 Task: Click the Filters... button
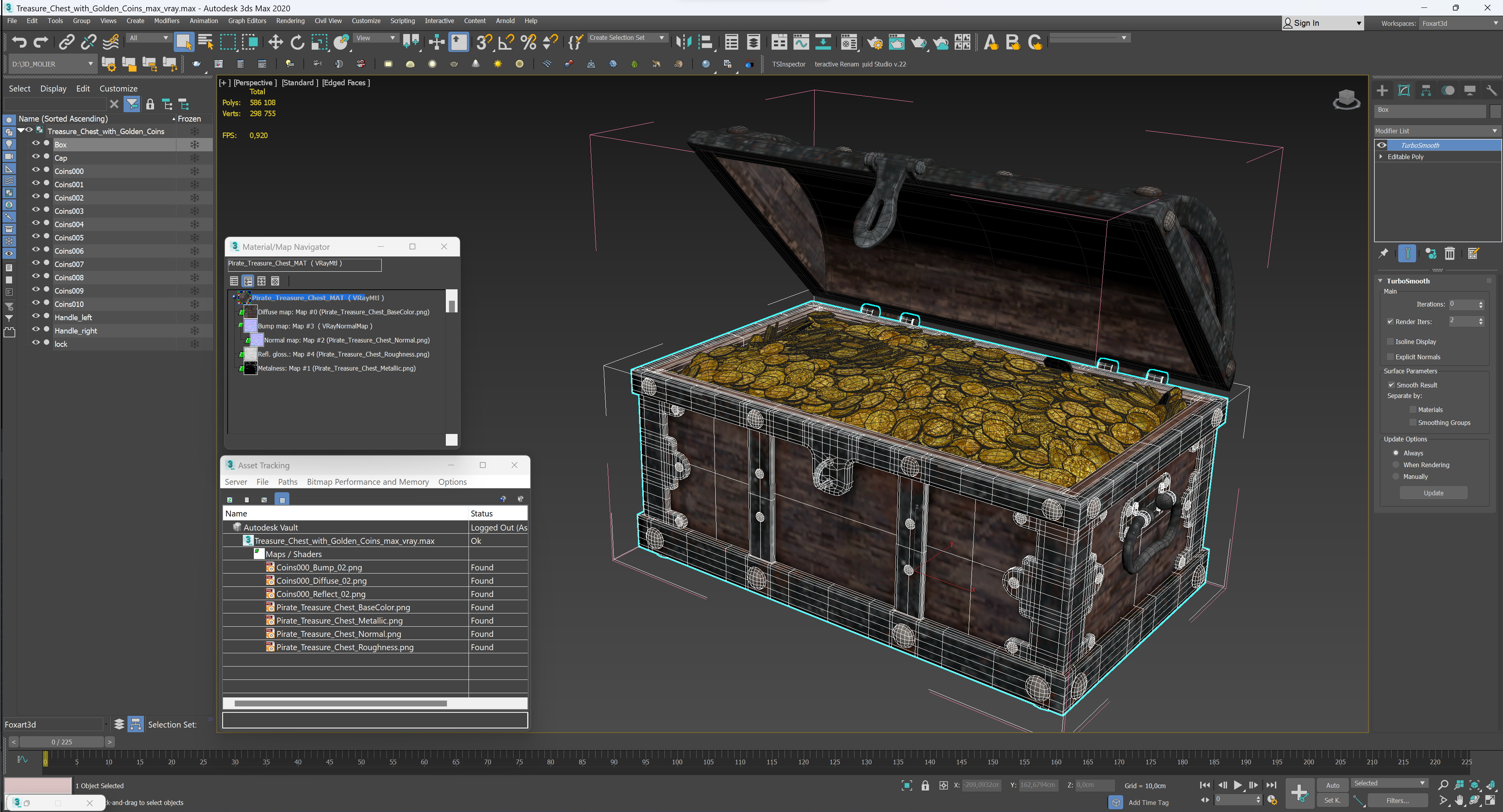pyautogui.click(x=1397, y=800)
